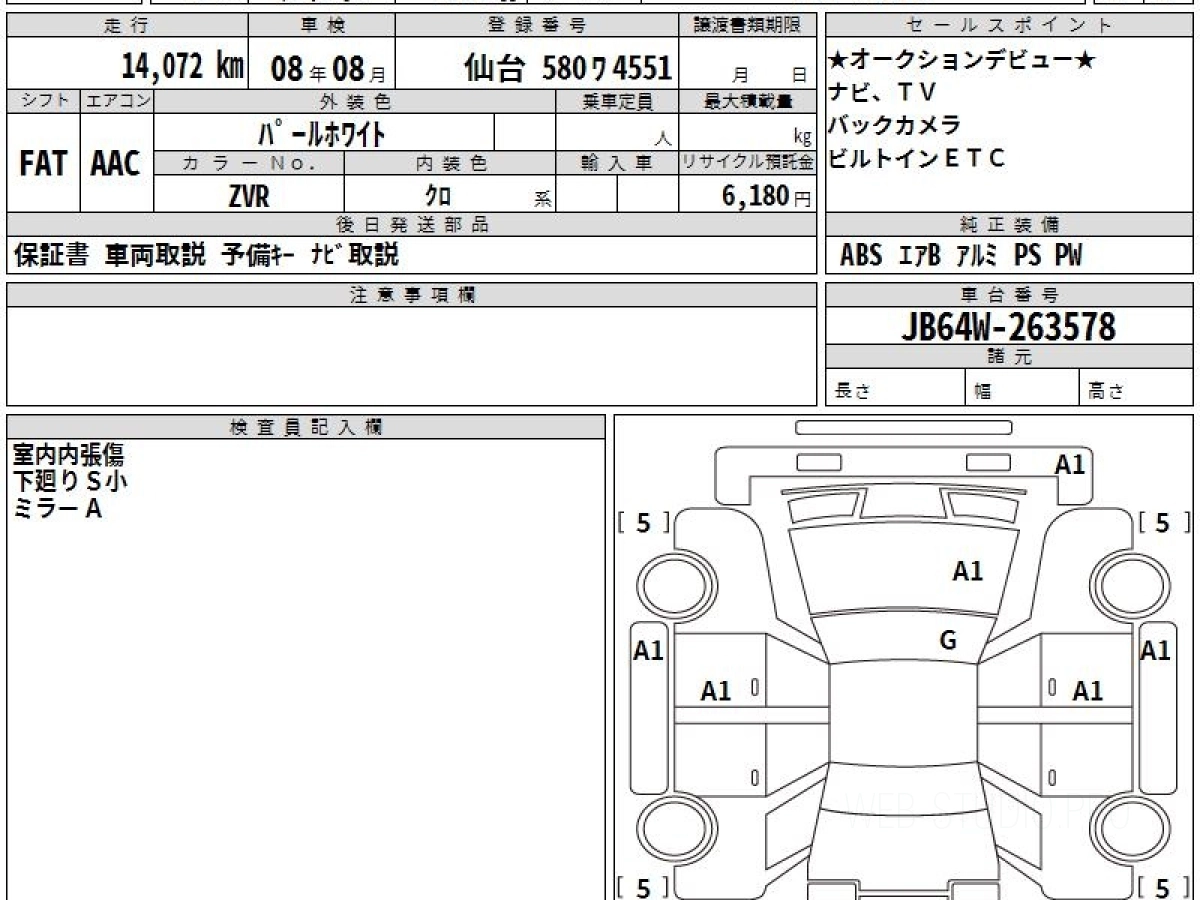1200x900 pixels.
Task: Click the A1 mark on the hood
Action: pyautogui.click(x=968, y=571)
